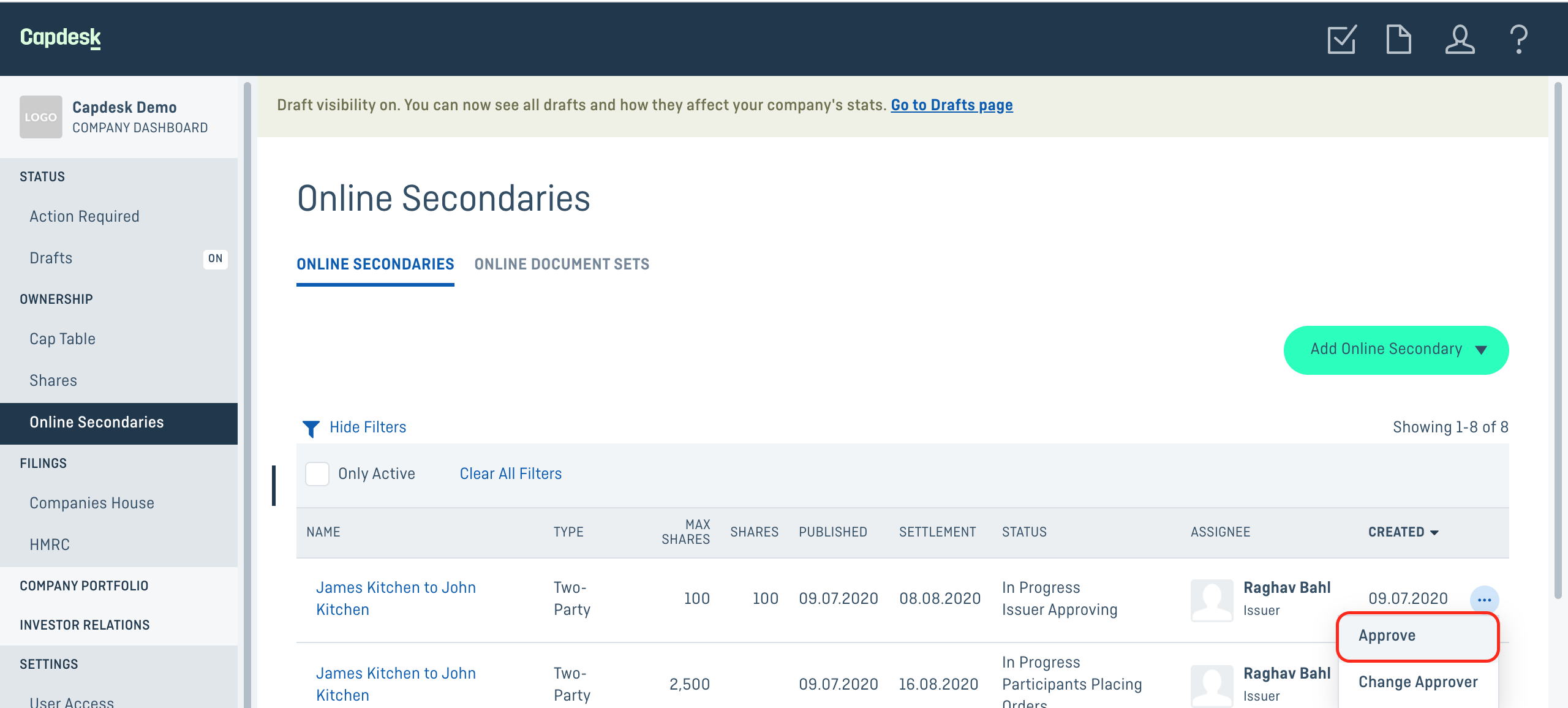Click the SETTLEMENT column header
The width and height of the screenshot is (1568, 708).
tap(938, 532)
